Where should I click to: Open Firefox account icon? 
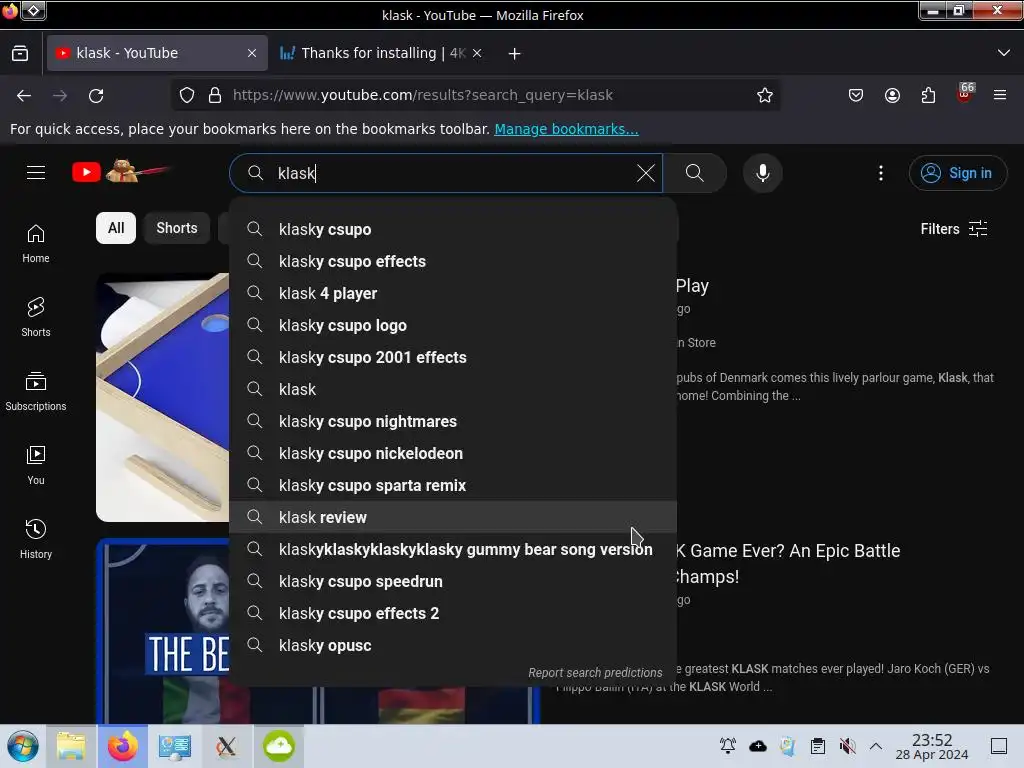892,95
